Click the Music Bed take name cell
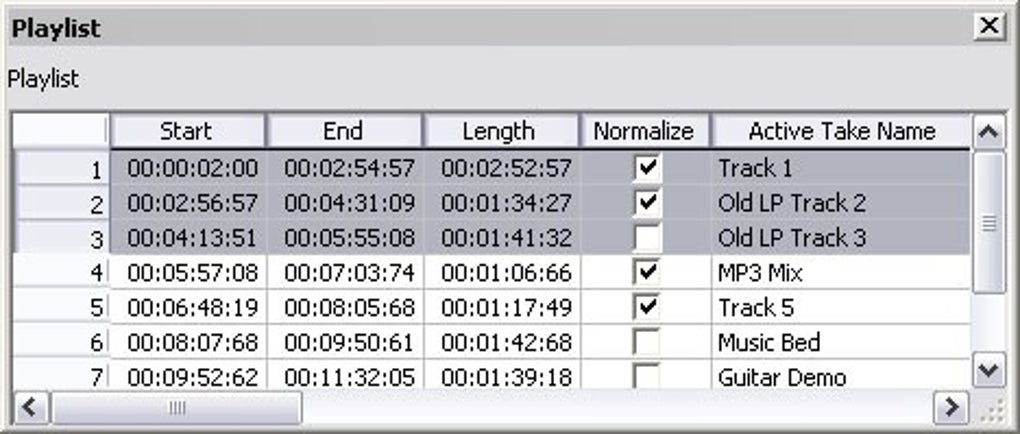1020x434 pixels. [840, 342]
